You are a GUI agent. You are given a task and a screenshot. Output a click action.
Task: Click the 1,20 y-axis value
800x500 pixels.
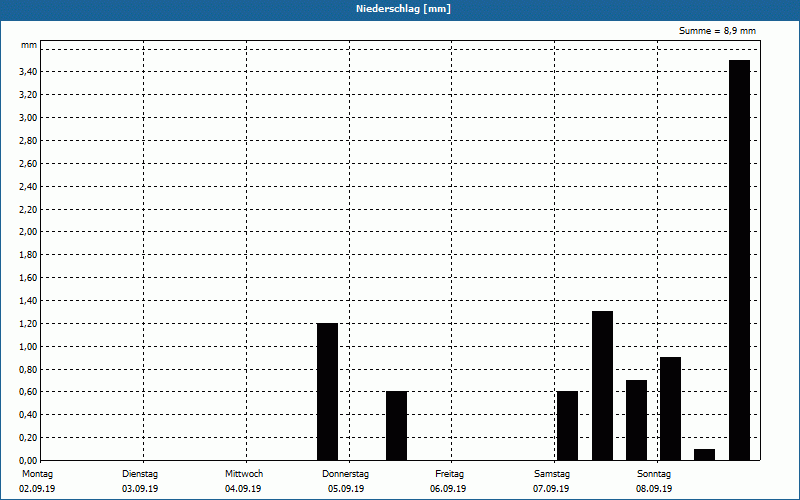(x=28, y=323)
